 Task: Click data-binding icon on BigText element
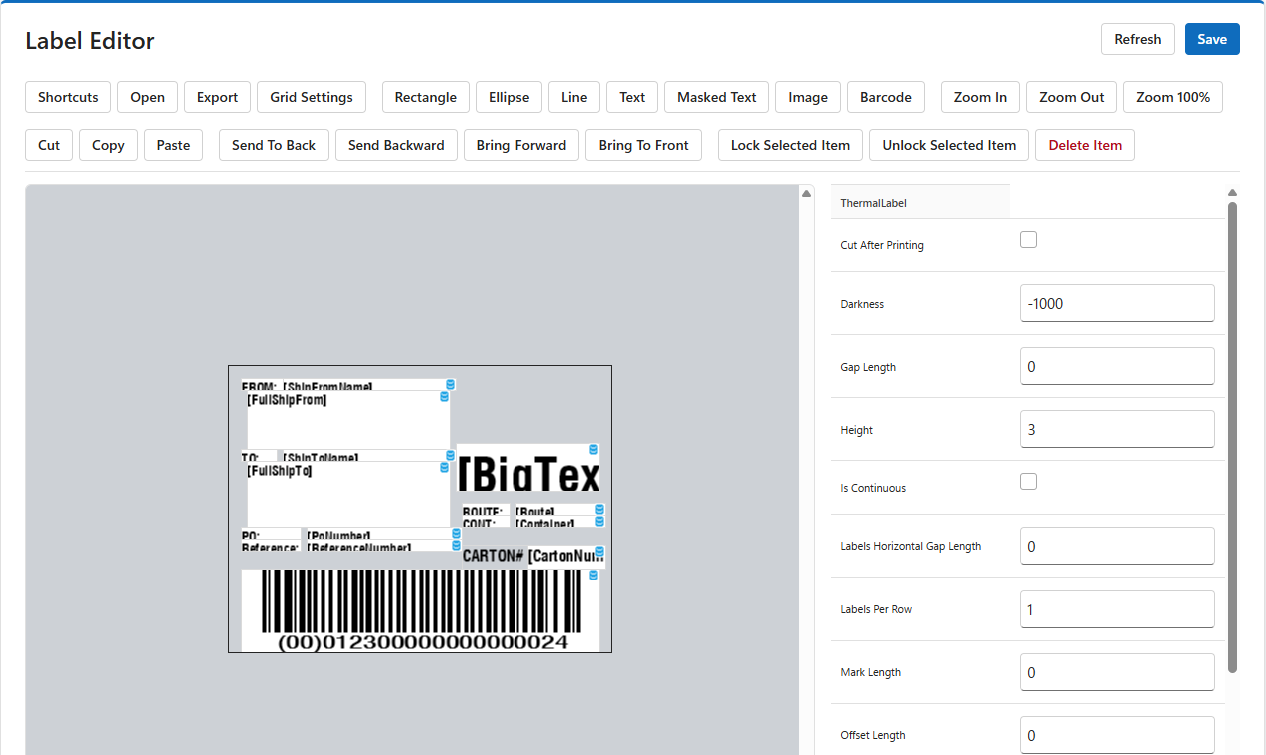click(x=593, y=449)
